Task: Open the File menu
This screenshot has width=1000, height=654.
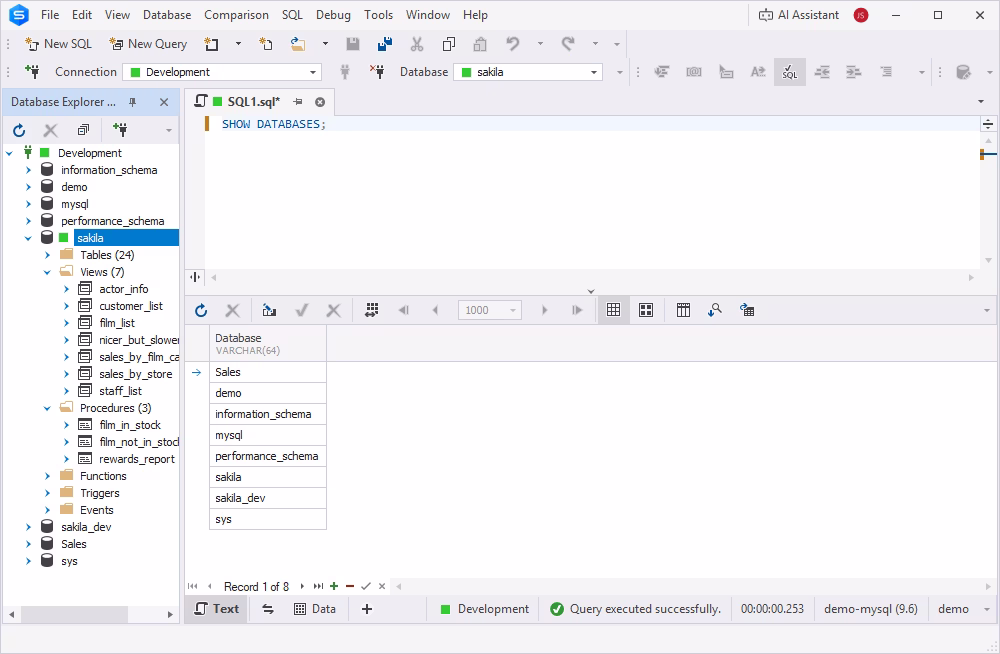Action: click(50, 15)
